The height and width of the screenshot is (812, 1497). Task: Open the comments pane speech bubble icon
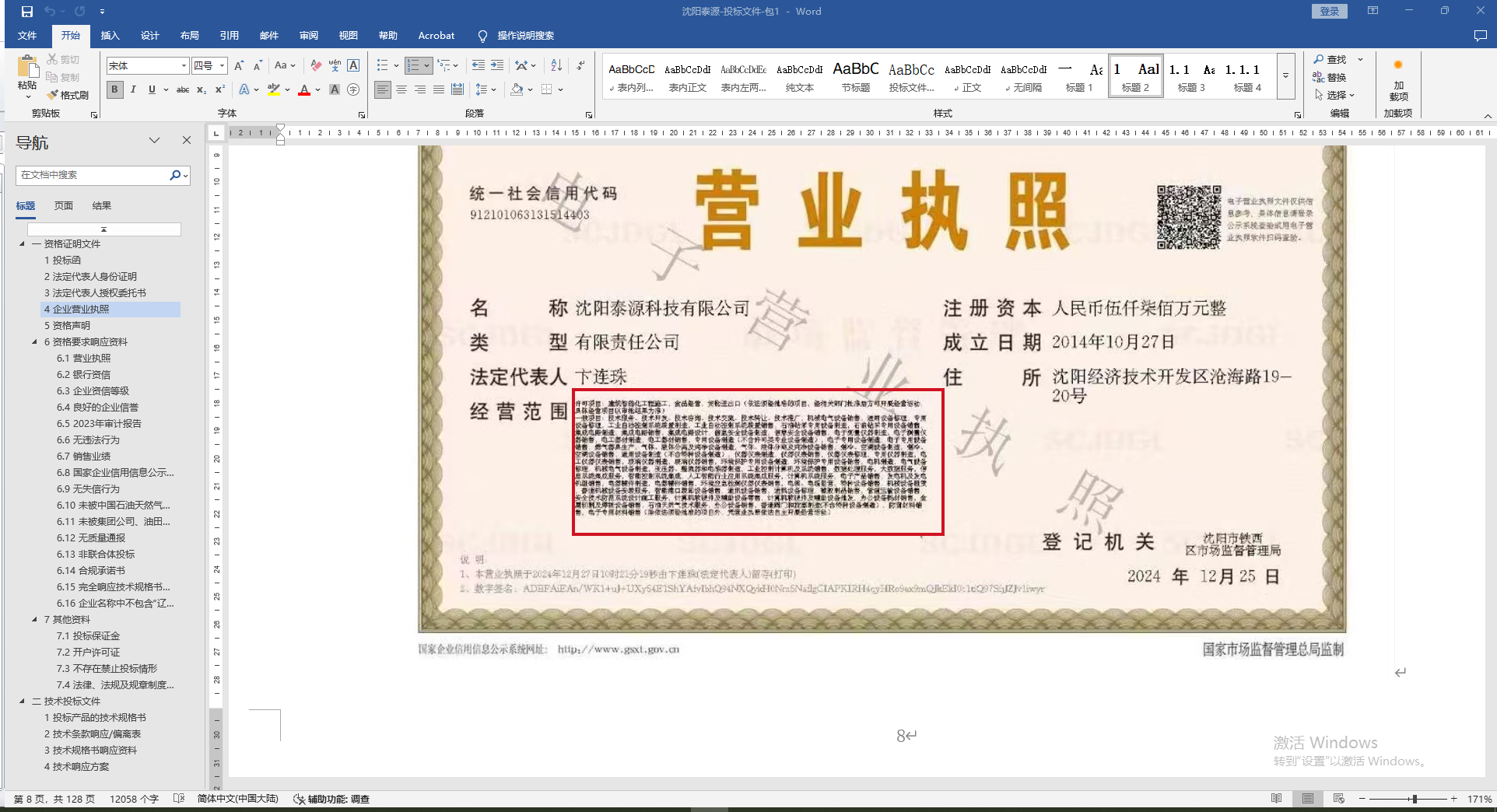pos(1480,36)
